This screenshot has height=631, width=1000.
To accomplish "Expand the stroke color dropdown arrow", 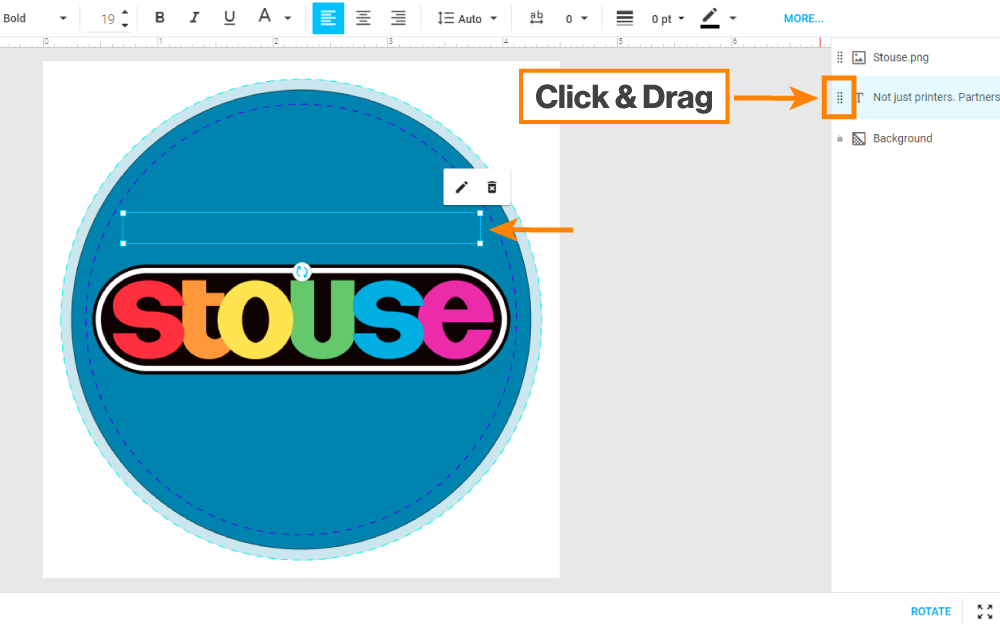I will point(733,19).
